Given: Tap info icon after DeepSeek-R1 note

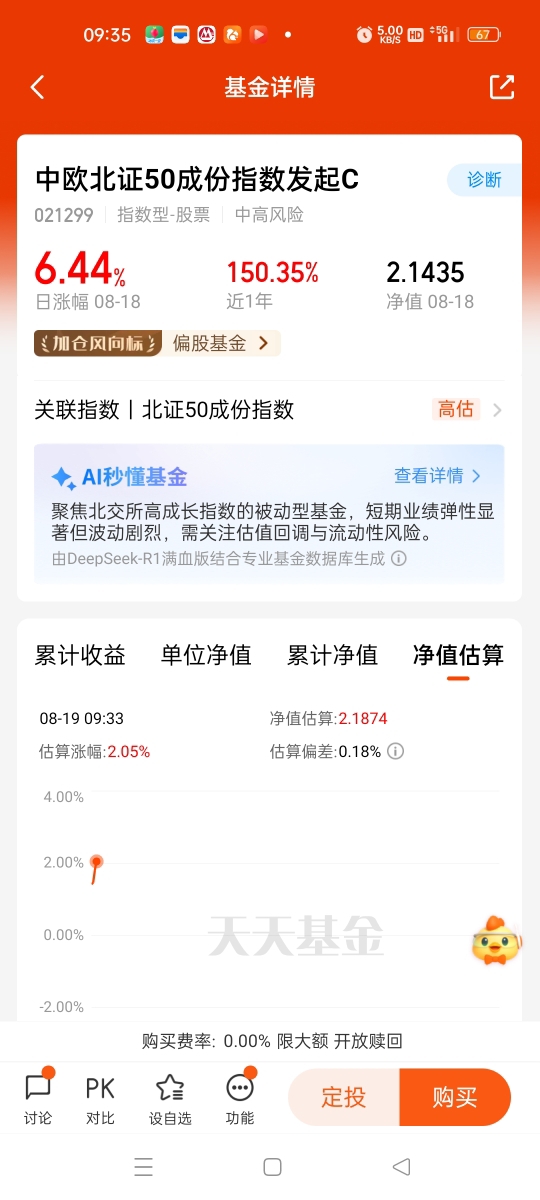Looking at the screenshot, I should click(x=399, y=559).
